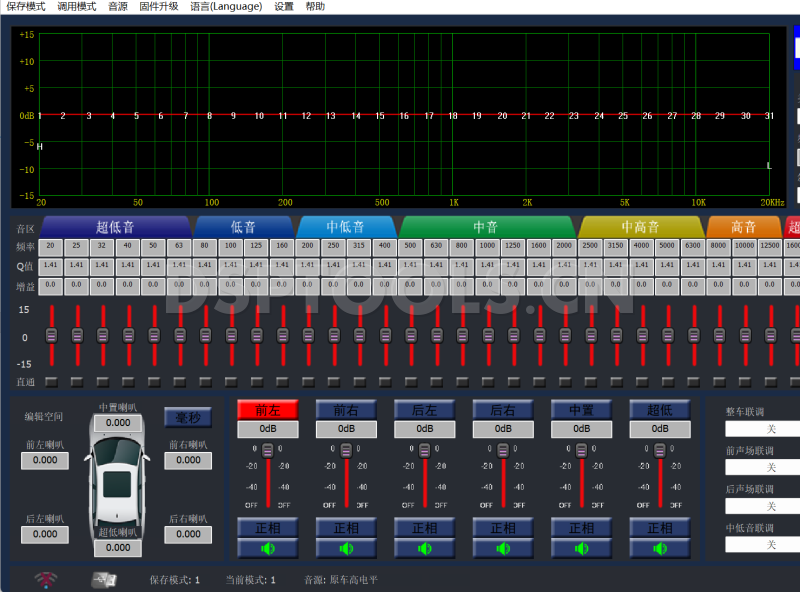
Task: Mute the 前右 channel speaker icon
Action: pyautogui.click(x=345, y=546)
